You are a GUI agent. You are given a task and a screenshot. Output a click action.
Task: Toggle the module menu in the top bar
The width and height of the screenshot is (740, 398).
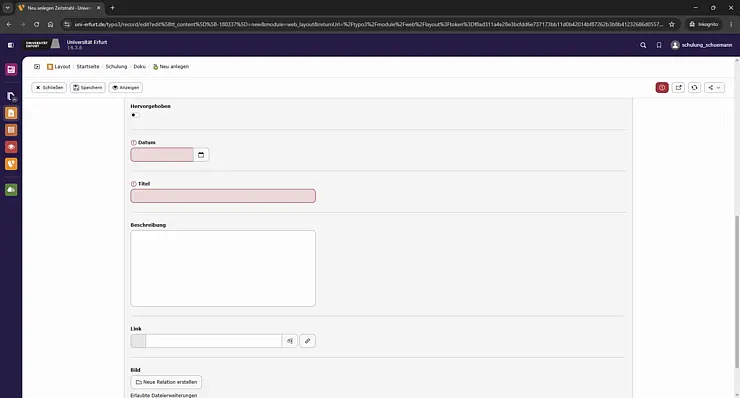tap(10, 45)
